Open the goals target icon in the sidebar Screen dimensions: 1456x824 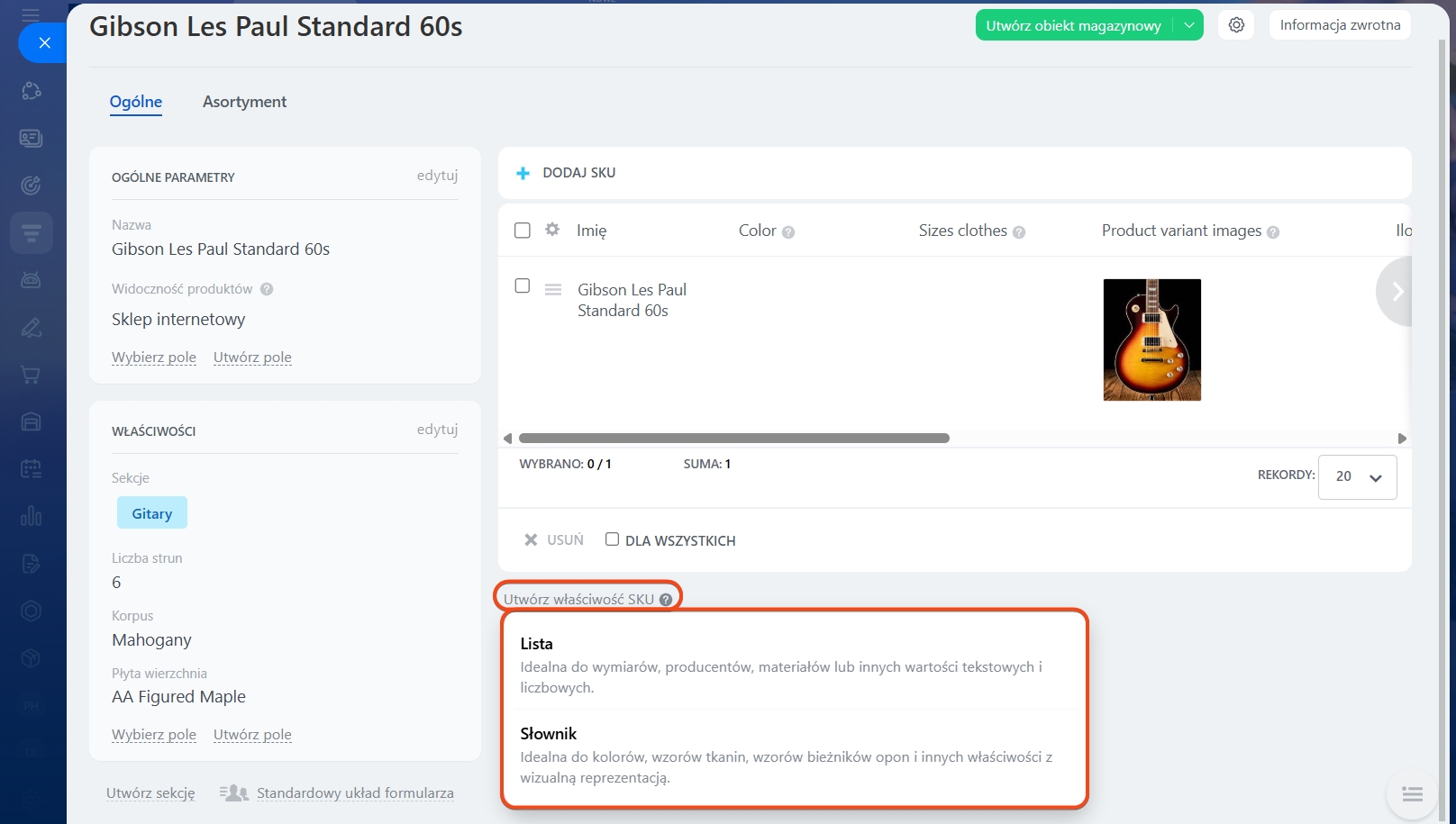(x=31, y=186)
